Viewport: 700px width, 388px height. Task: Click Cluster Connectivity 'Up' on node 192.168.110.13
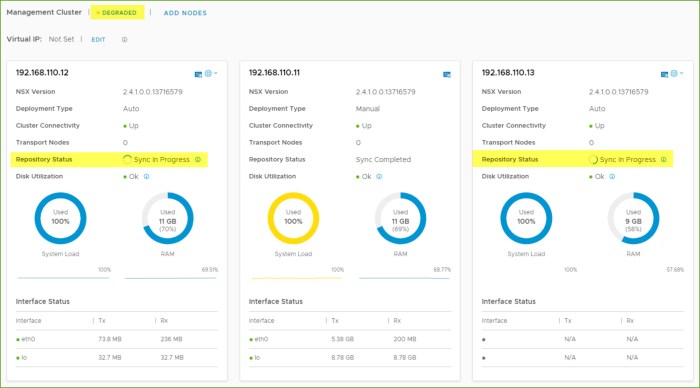point(597,126)
